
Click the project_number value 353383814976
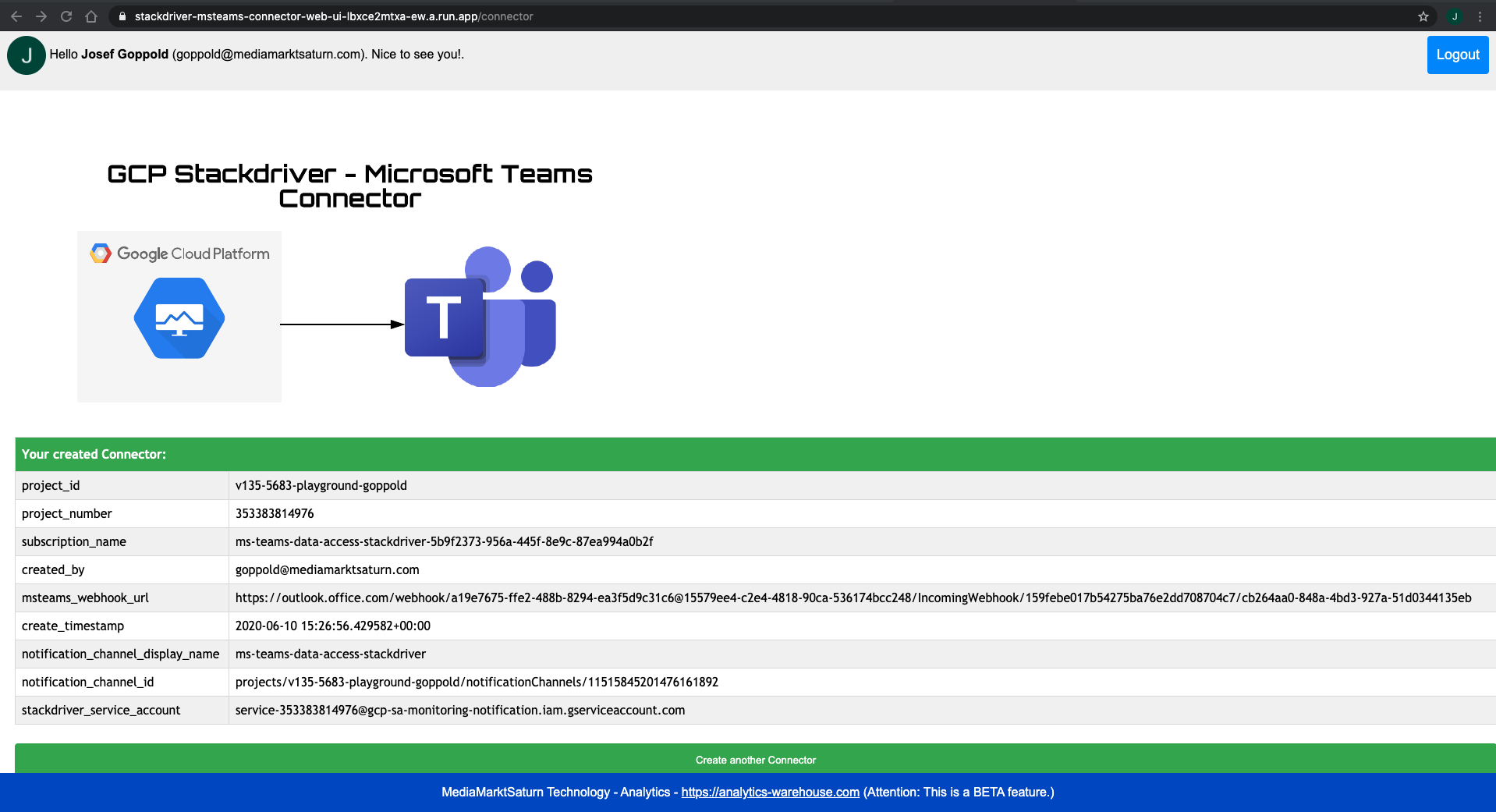[275, 513]
